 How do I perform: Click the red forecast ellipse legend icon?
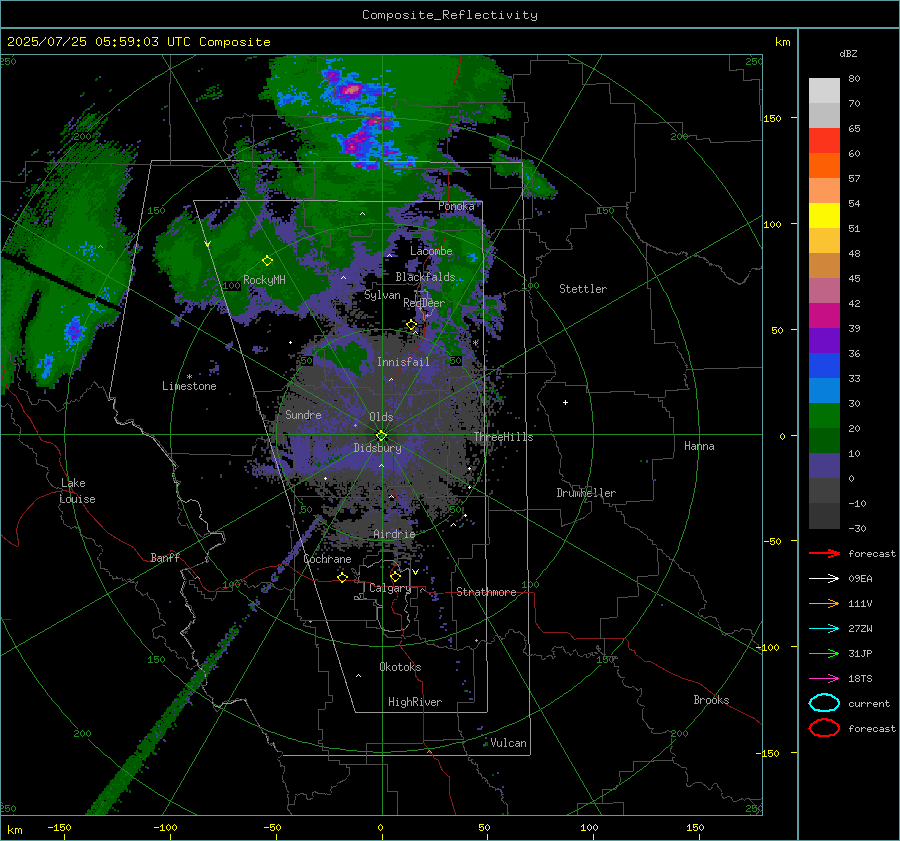(x=824, y=728)
